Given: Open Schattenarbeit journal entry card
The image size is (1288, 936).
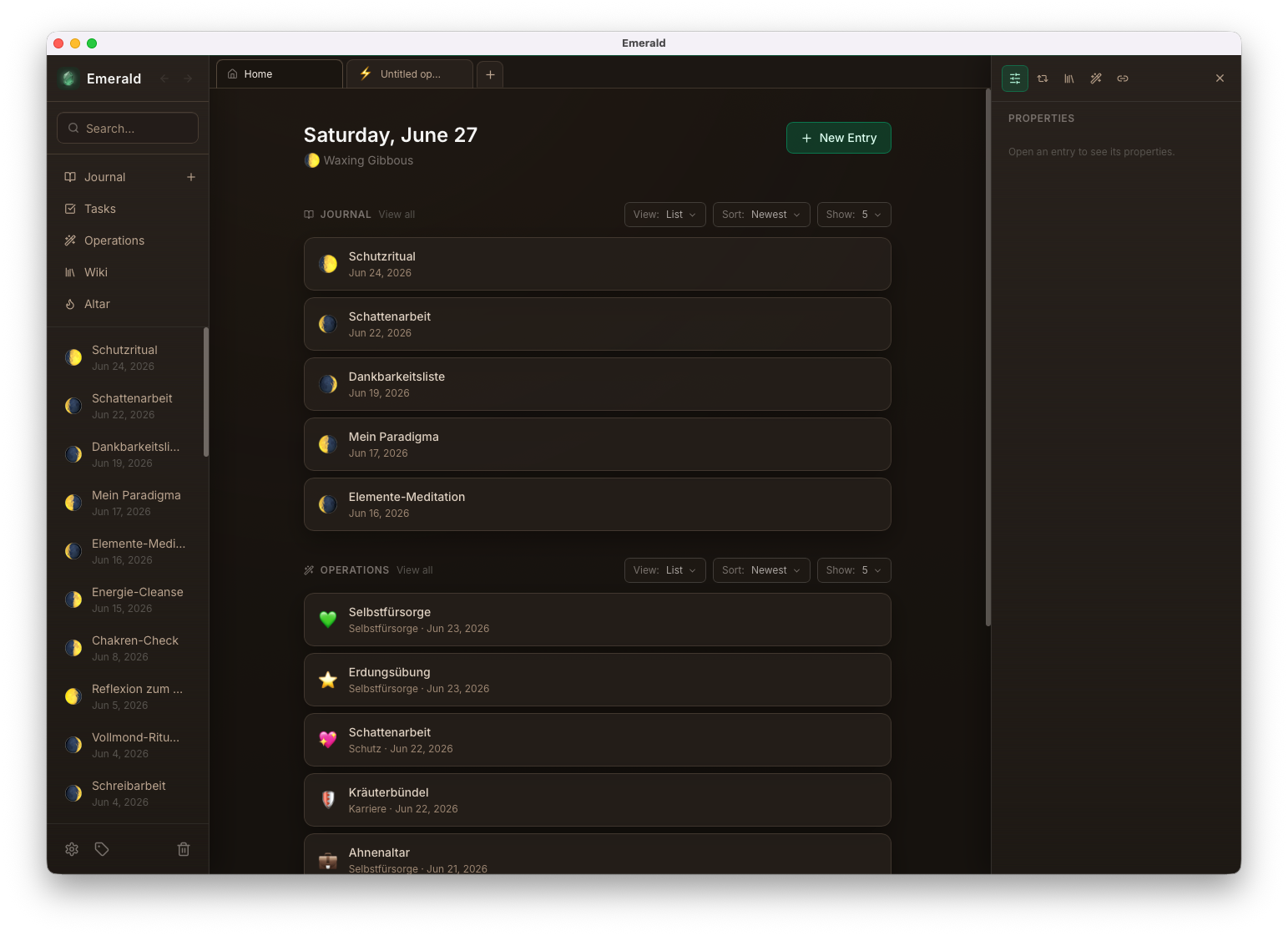Looking at the screenshot, I should point(598,324).
